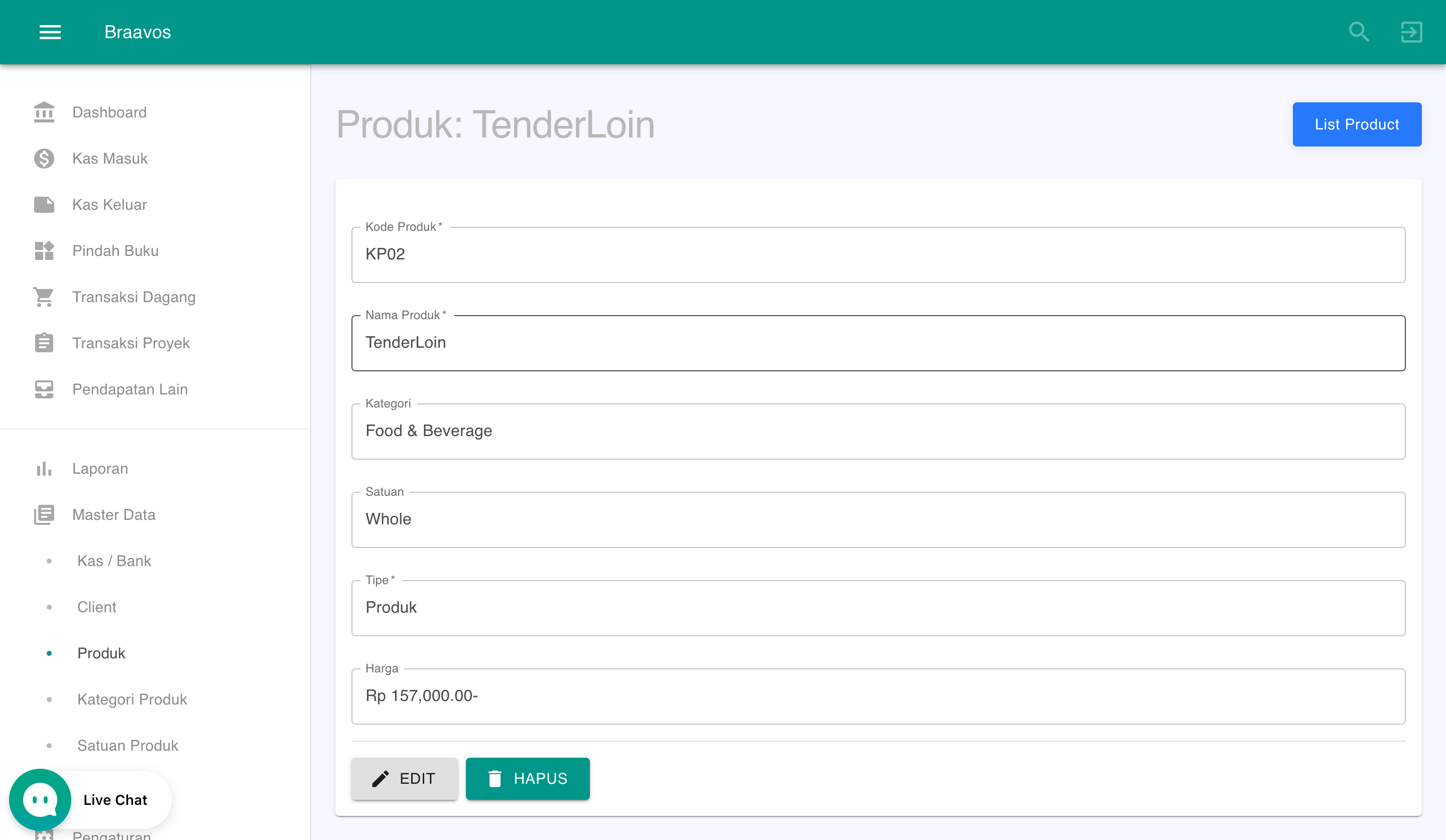Viewport: 1446px width, 840px height.
Task: Go to Pendapatan Lain menu item
Action: click(x=130, y=389)
